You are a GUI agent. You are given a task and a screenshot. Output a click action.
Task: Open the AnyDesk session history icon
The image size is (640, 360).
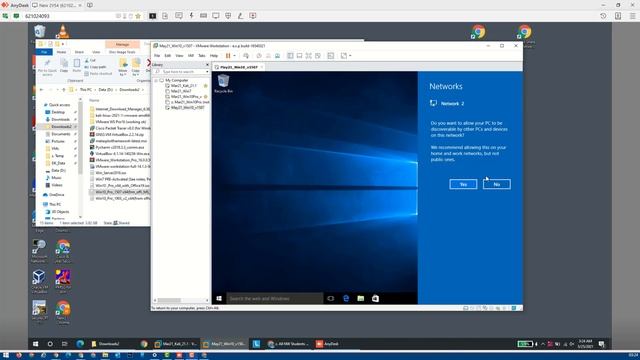pyautogui.click(x=603, y=16)
